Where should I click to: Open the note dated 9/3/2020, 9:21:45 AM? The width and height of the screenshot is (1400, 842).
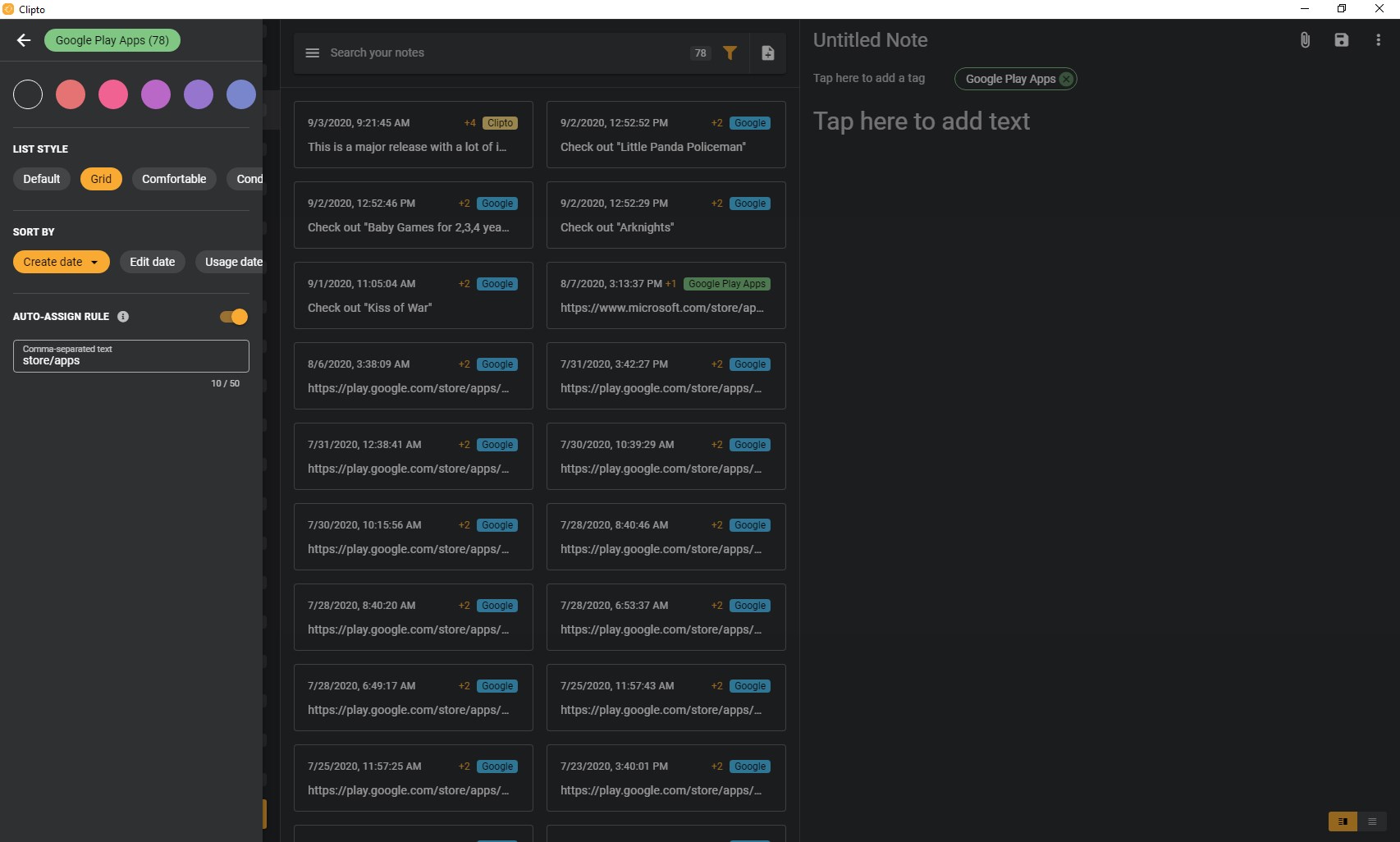pos(414,135)
